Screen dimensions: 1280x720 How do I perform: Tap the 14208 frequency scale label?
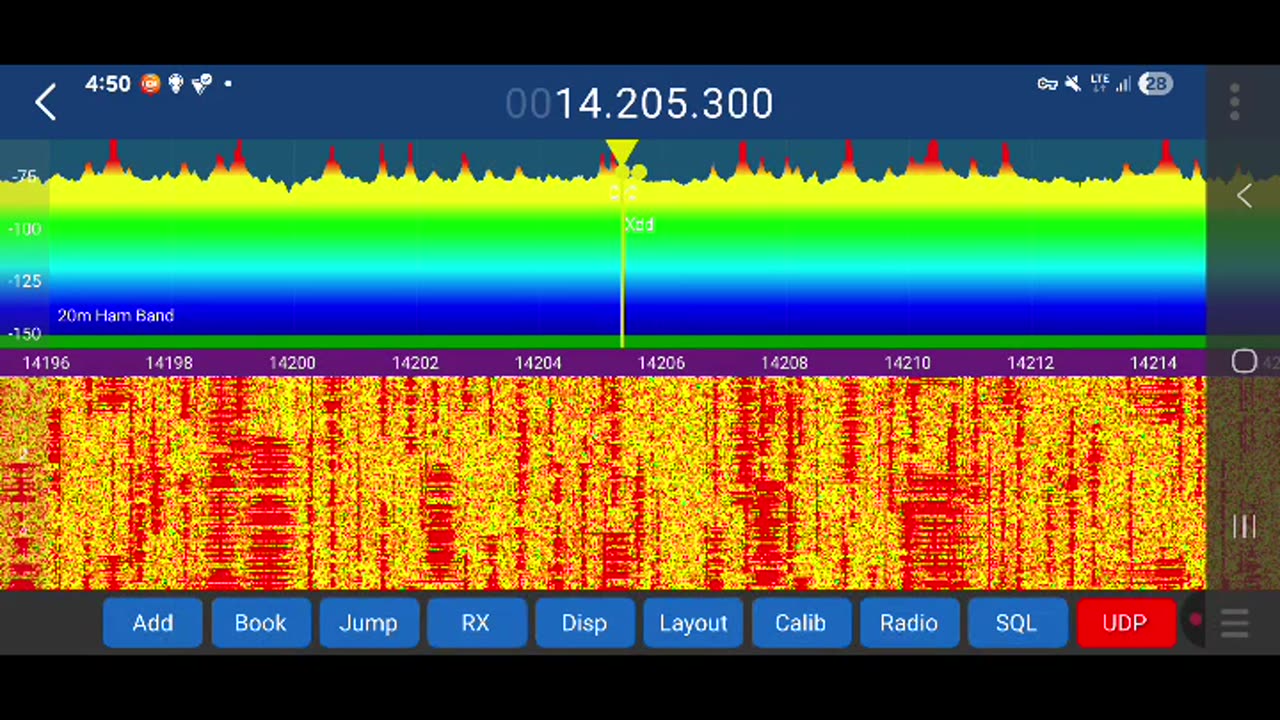(784, 362)
